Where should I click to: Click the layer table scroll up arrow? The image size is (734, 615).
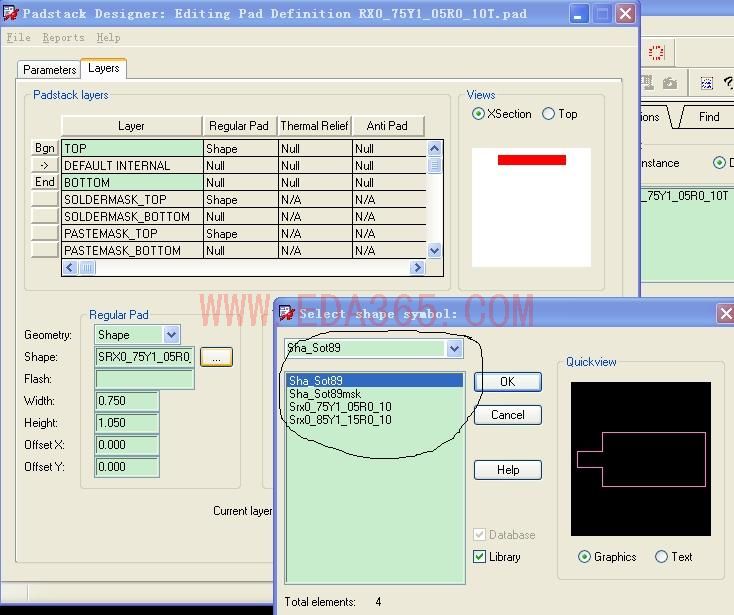click(434, 148)
